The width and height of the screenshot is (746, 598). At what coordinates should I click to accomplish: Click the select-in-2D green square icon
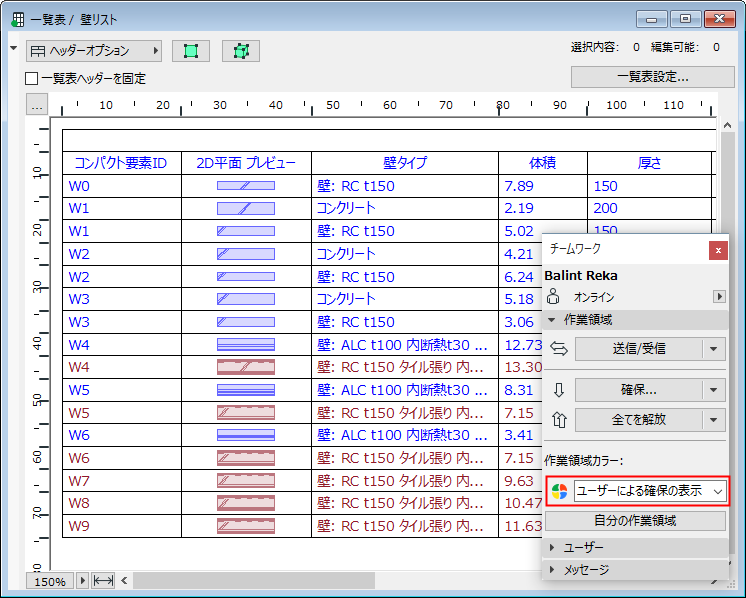point(191,51)
